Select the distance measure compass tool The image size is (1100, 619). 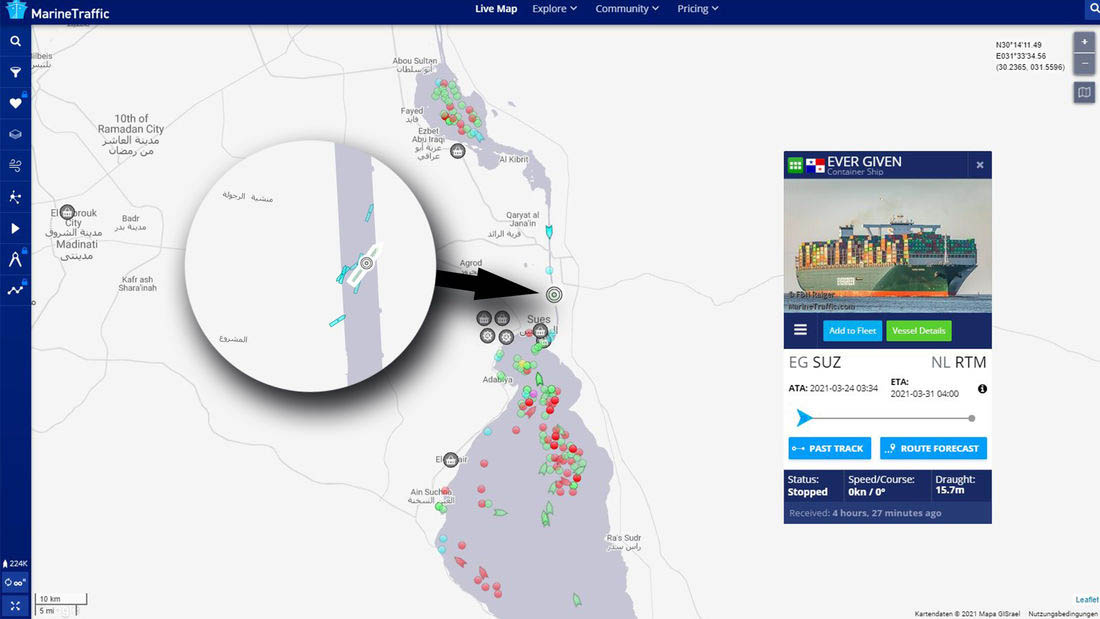click(x=15, y=259)
